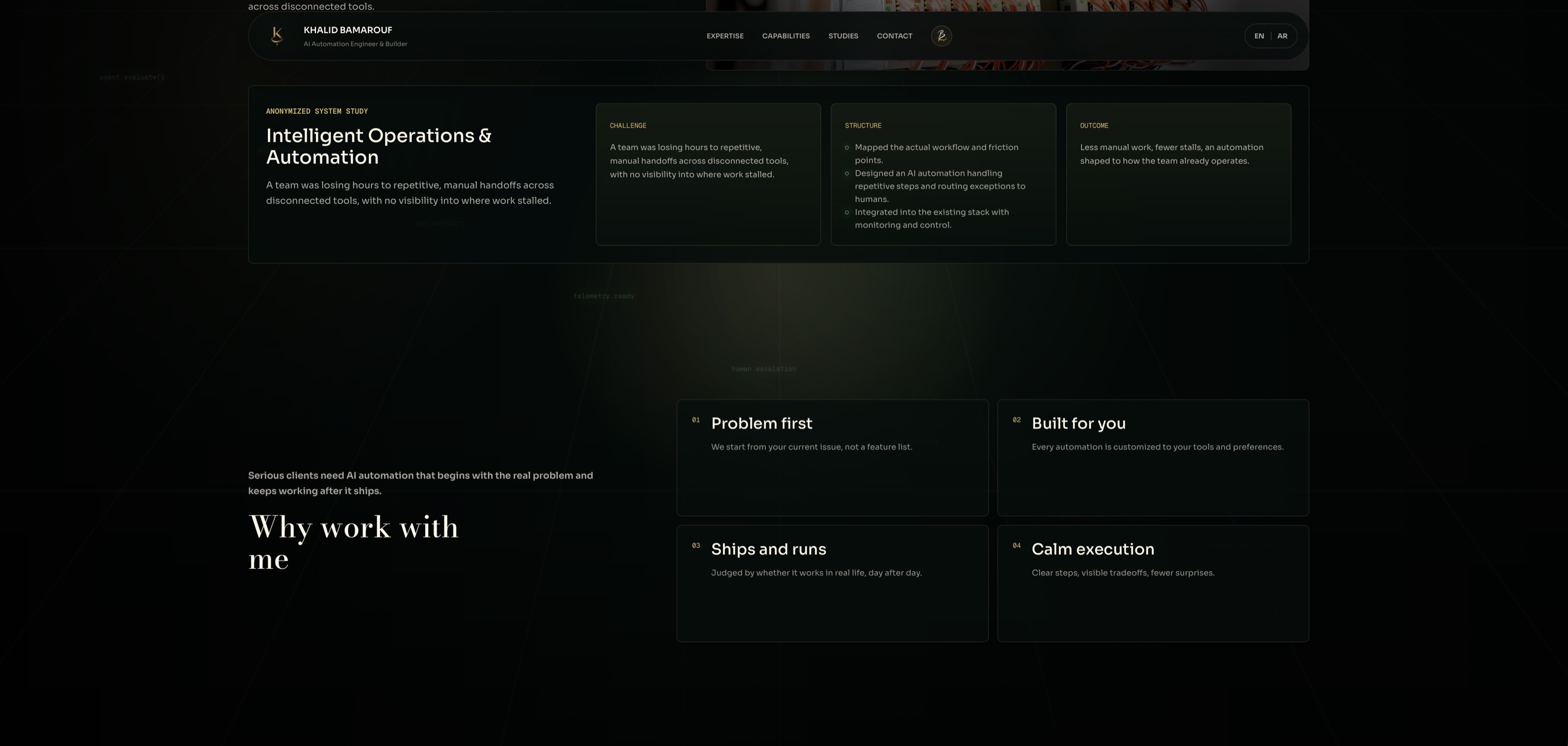Click the circular signature icon in the navbar
This screenshot has width=1568, height=746.
tap(941, 36)
